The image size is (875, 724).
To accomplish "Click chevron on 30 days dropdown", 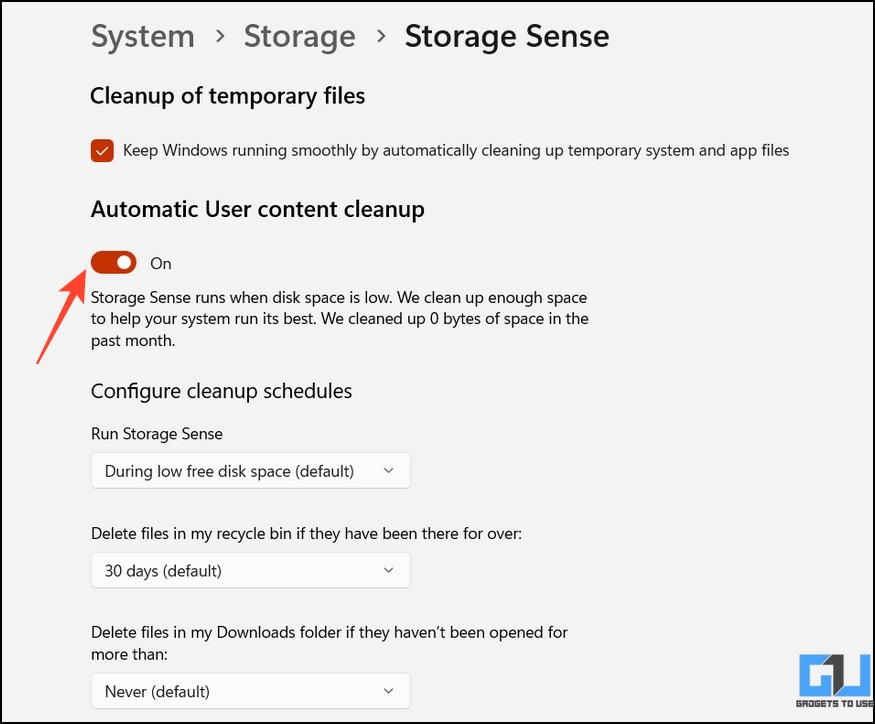I will tap(388, 570).
